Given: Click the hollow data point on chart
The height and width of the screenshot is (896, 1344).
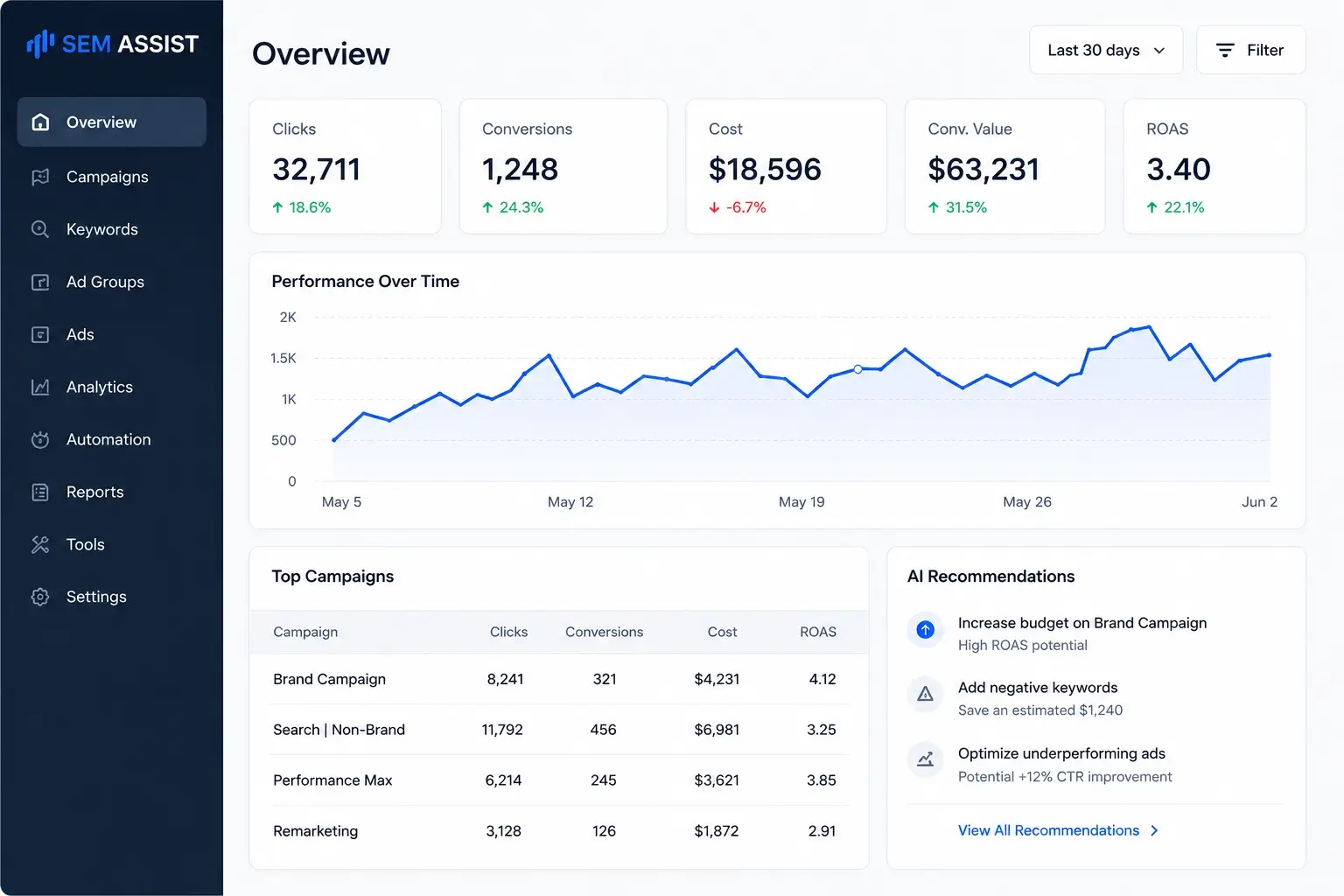Looking at the screenshot, I should click(857, 369).
